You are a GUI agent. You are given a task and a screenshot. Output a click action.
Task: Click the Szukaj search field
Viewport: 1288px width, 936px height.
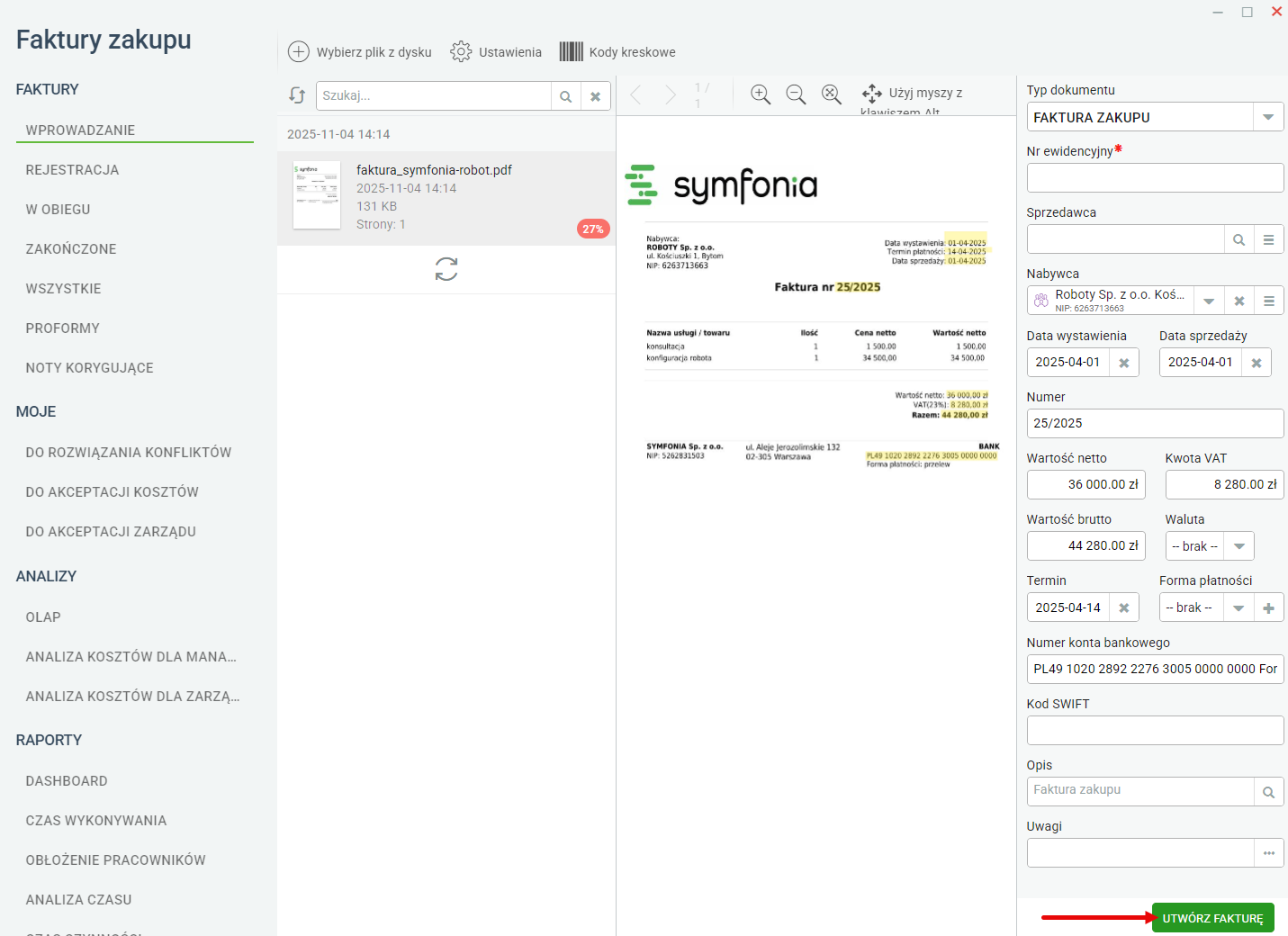point(433,96)
